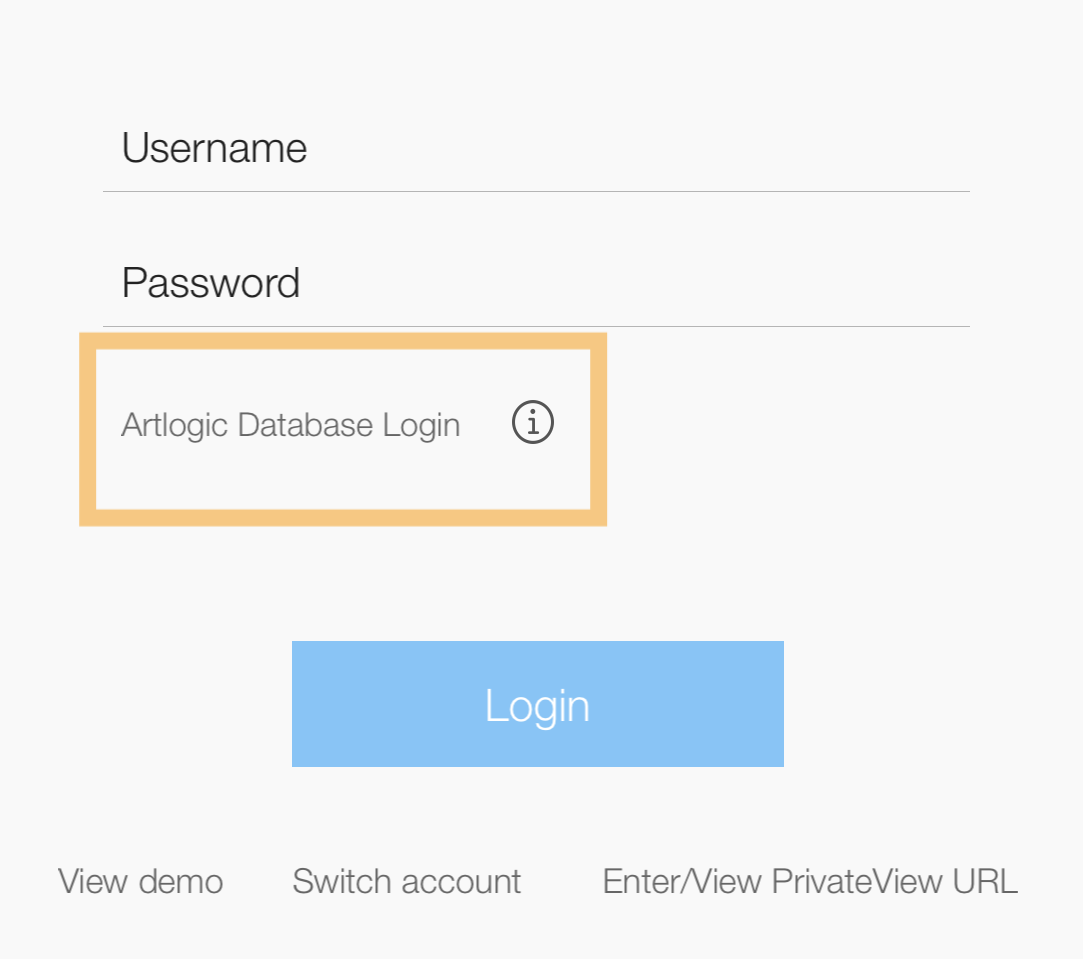Open Enter/View PrivateView URL

coord(810,881)
